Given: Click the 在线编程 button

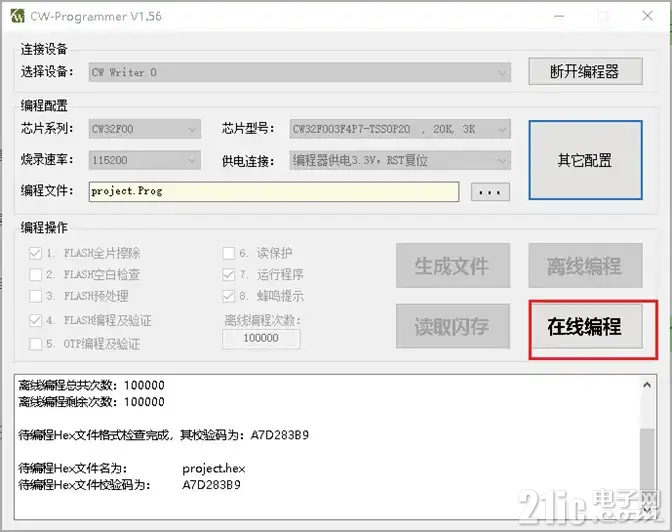Looking at the screenshot, I should pyautogui.click(x=585, y=326).
